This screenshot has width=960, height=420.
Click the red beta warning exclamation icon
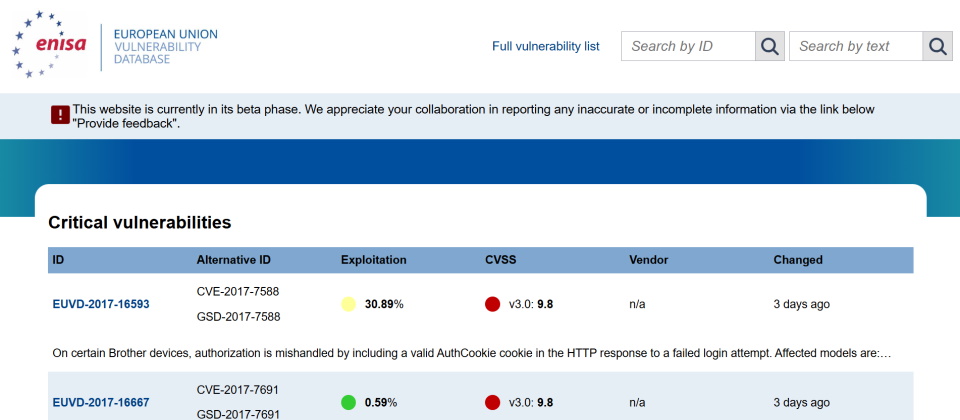tap(60, 115)
